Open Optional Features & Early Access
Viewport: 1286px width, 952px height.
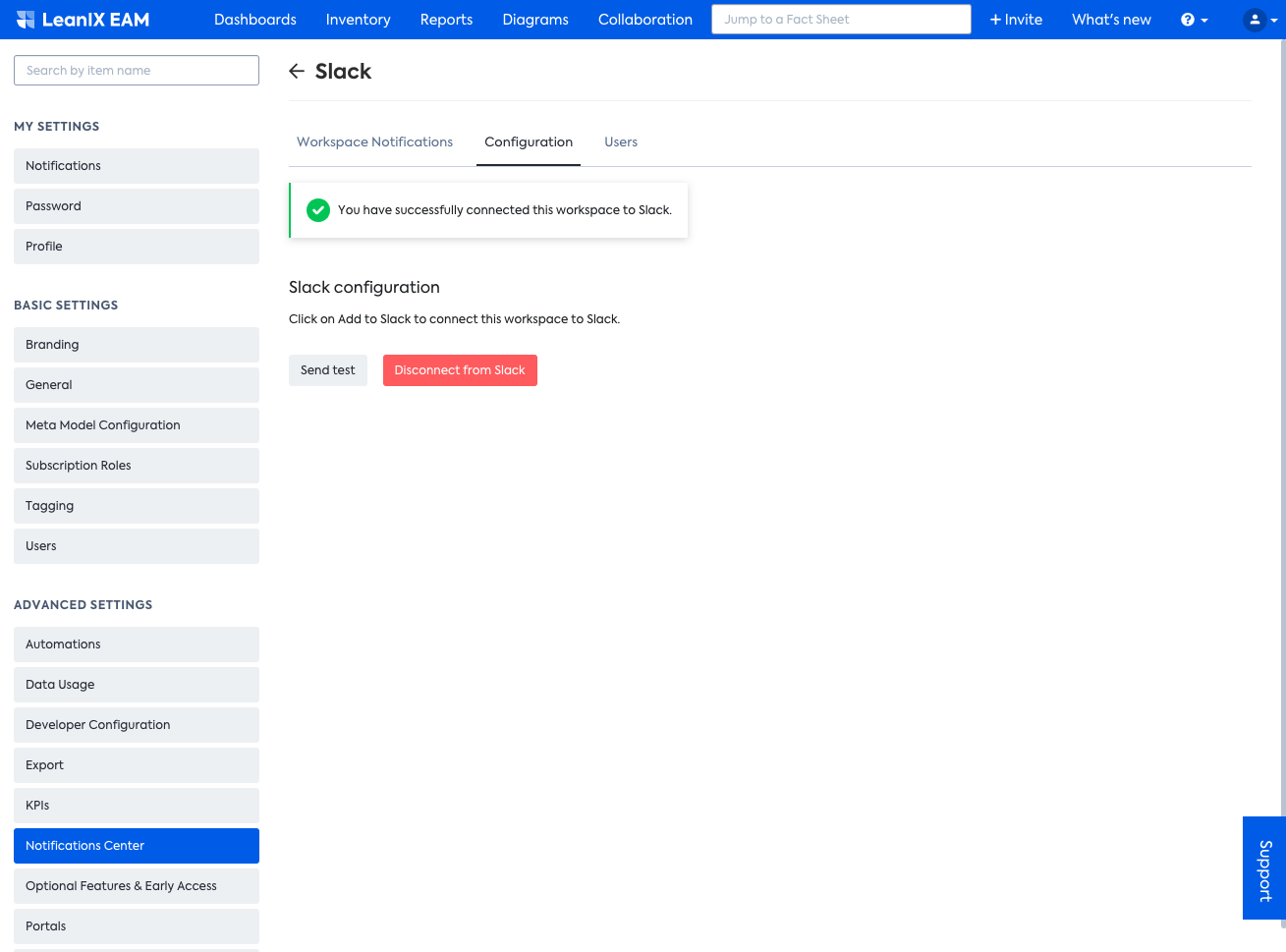137,886
